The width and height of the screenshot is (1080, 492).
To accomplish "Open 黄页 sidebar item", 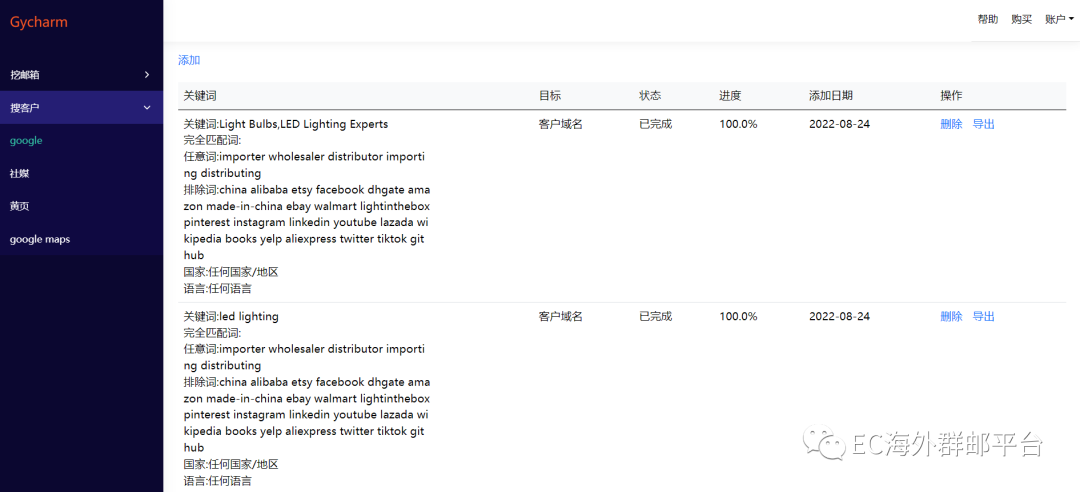I will click(20, 206).
